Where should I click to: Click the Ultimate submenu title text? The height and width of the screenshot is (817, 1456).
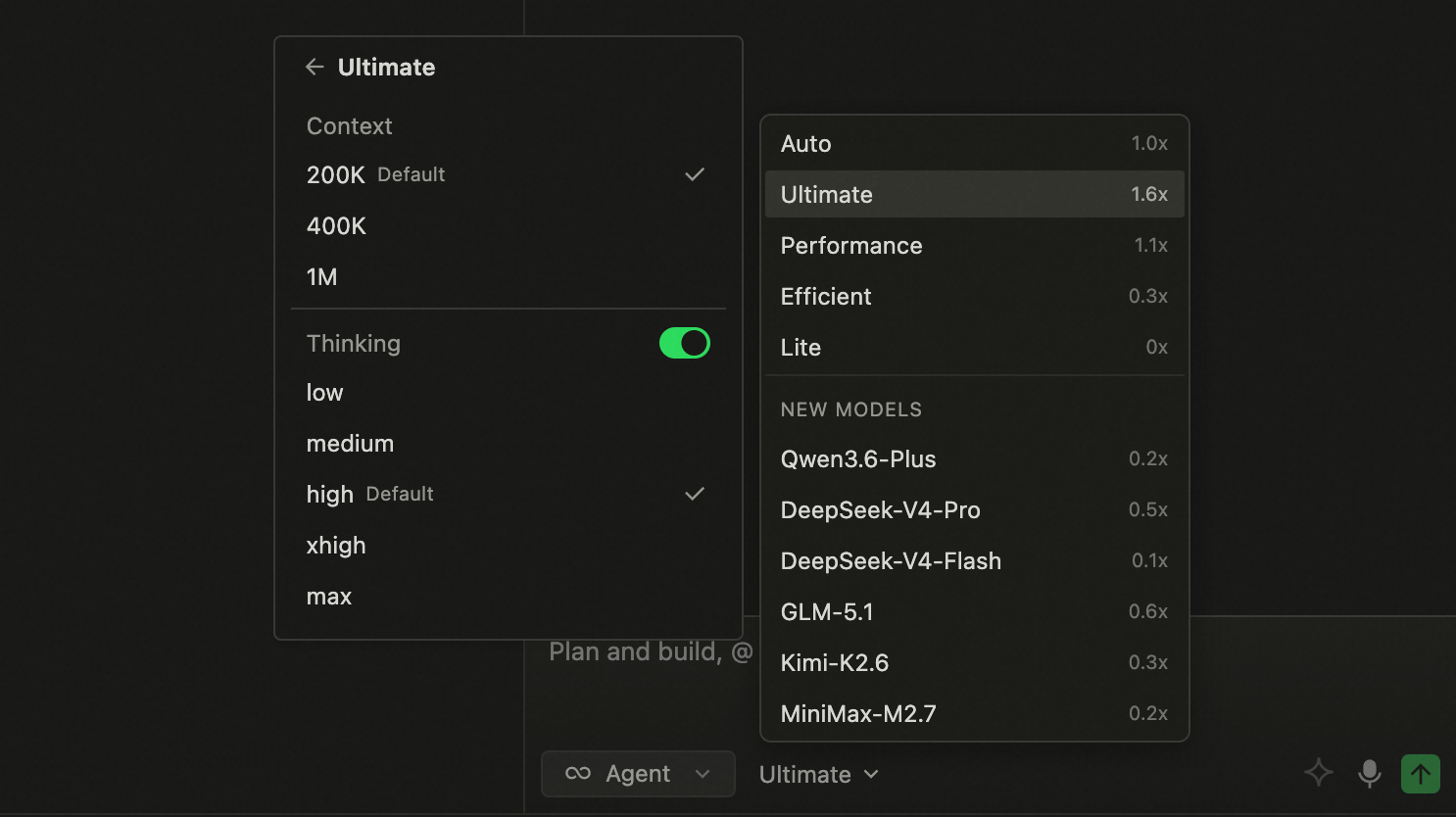(386, 67)
